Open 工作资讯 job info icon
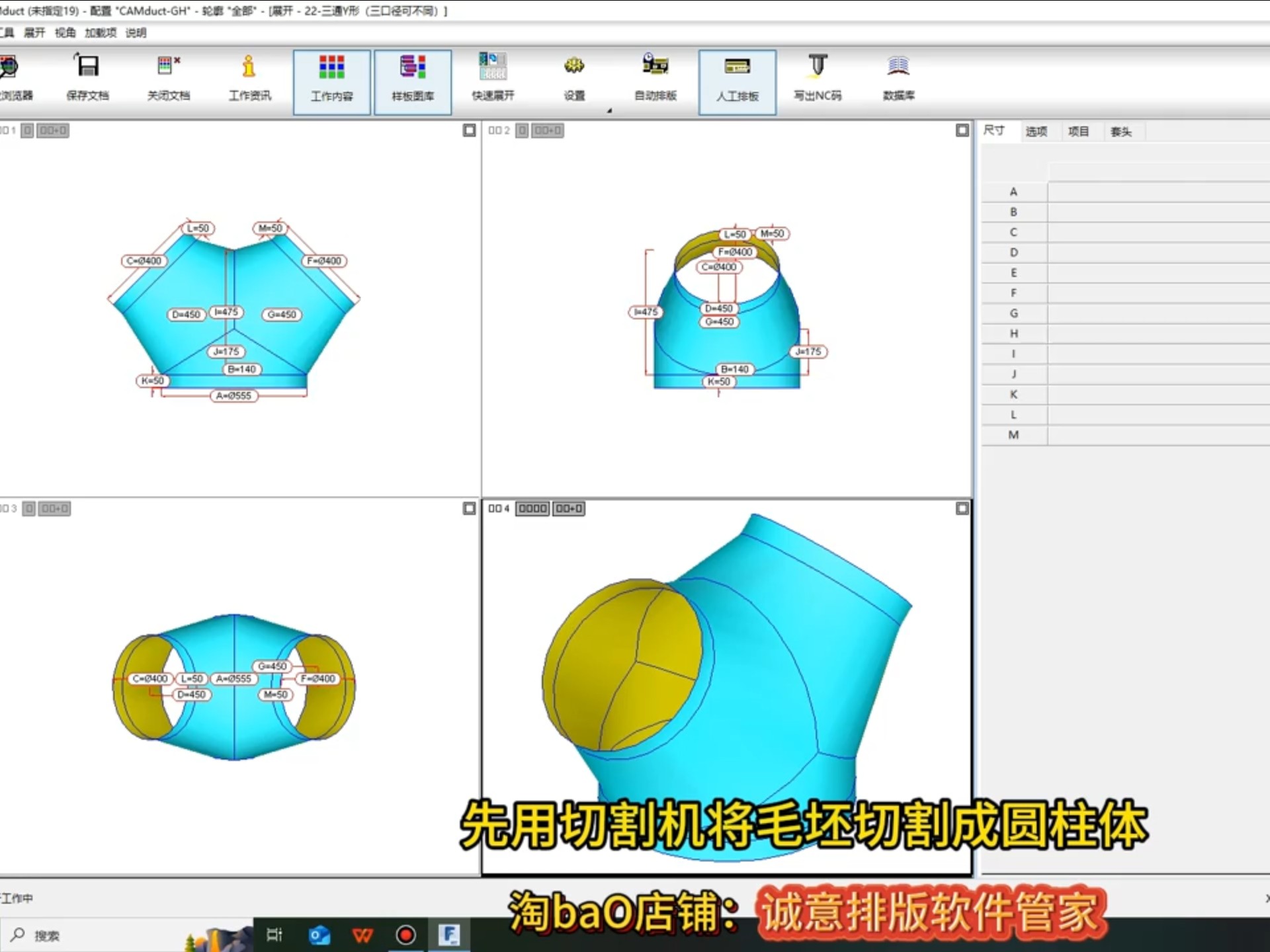Image resolution: width=1270 pixels, height=952 pixels. coord(249,67)
